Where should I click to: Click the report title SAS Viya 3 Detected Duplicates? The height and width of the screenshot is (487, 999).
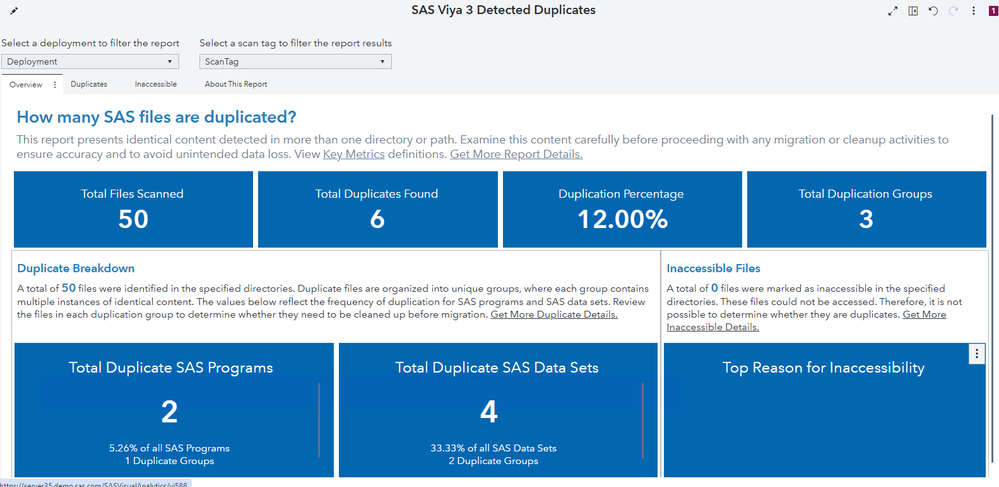(x=503, y=10)
